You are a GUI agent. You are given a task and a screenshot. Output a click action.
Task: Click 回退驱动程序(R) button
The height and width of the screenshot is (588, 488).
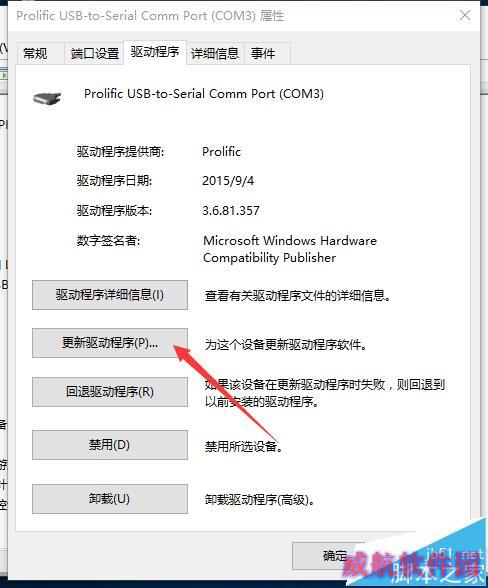point(110,392)
